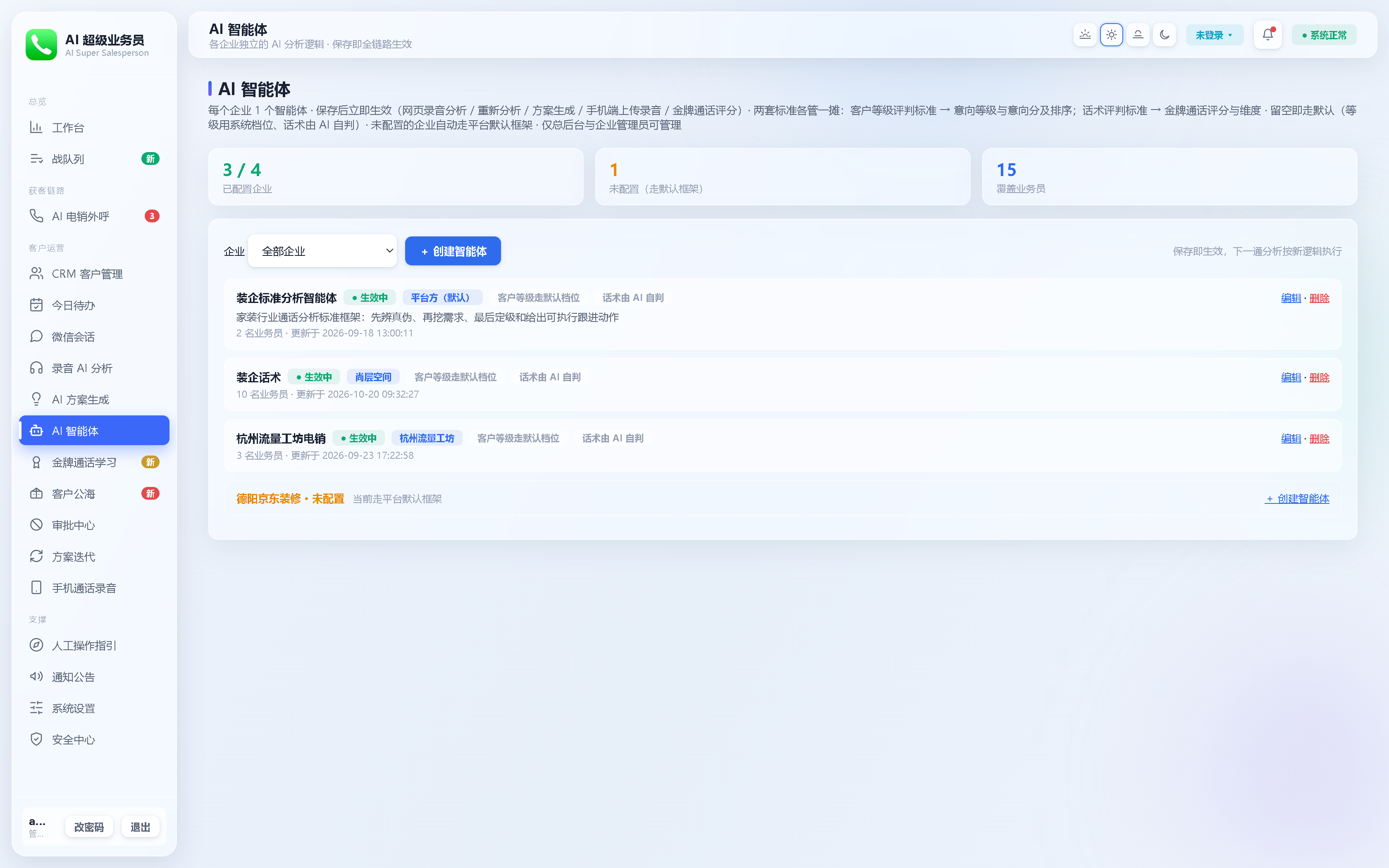This screenshot has width=1389, height=868.
Task: Edit the 装企话术 agent
Action: pyautogui.click(x=1291, y=377)
